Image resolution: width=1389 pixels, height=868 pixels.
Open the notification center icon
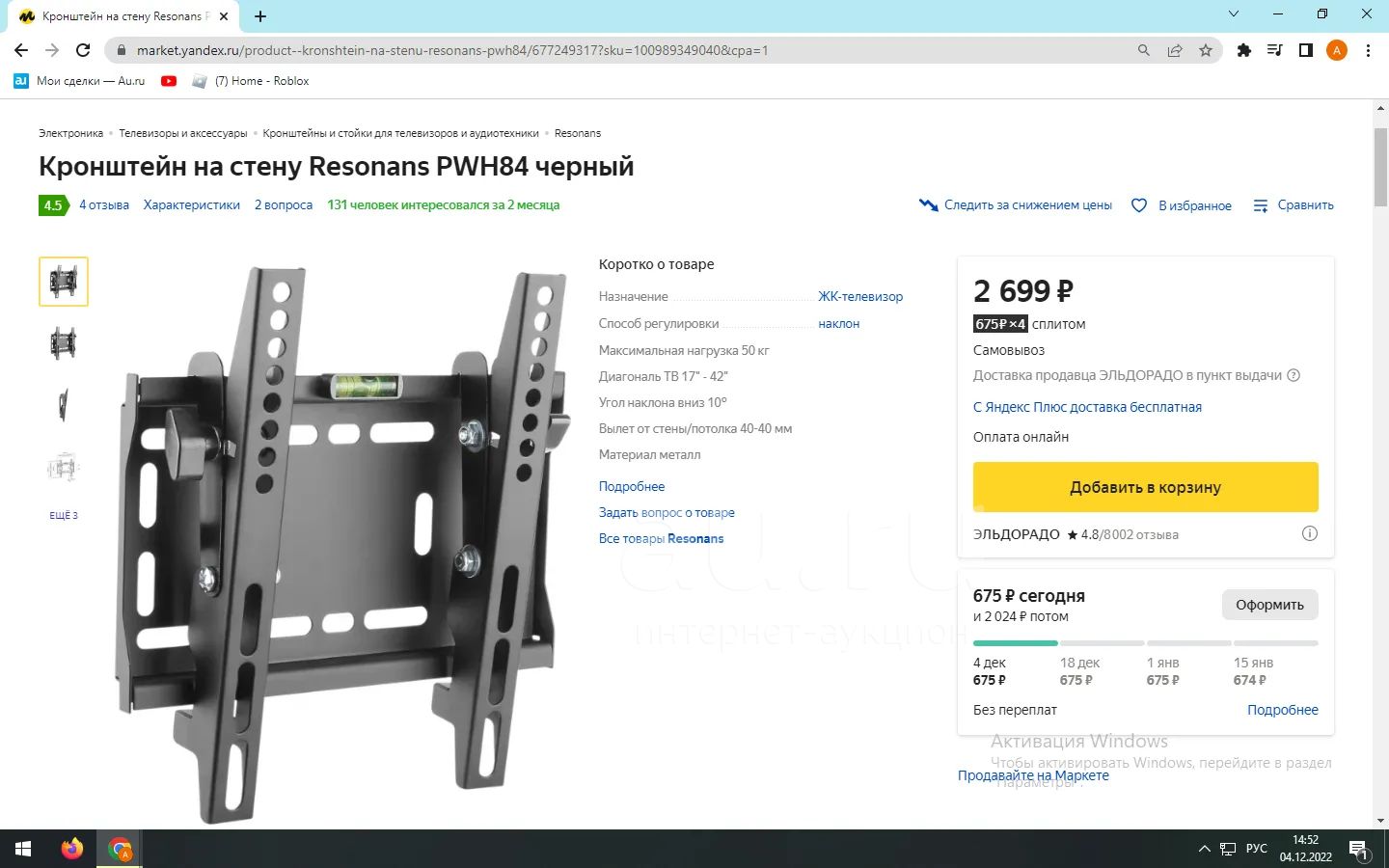tap(1358, 850)
